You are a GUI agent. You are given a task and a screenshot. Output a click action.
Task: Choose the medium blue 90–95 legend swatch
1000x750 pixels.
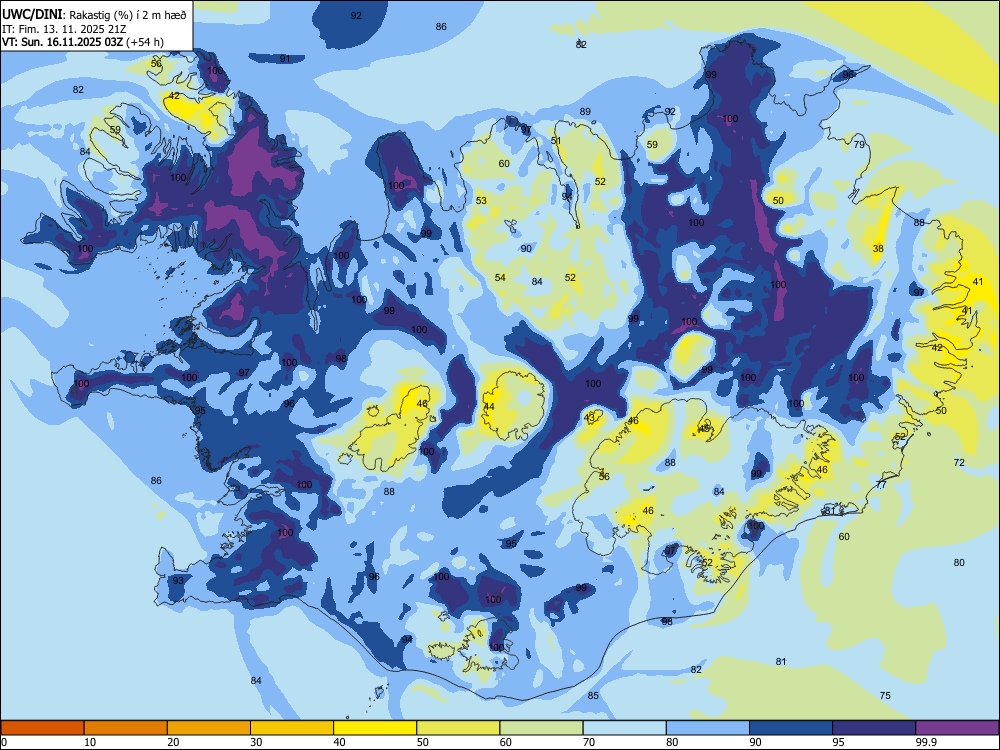click(x=791, y=728)
